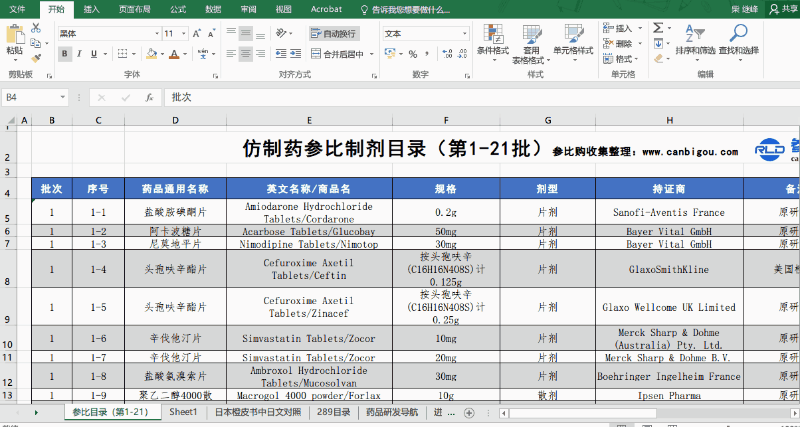Click the horizontal scrollbar thumb
This screenshot has width=800, height=427.
(583, 413)
